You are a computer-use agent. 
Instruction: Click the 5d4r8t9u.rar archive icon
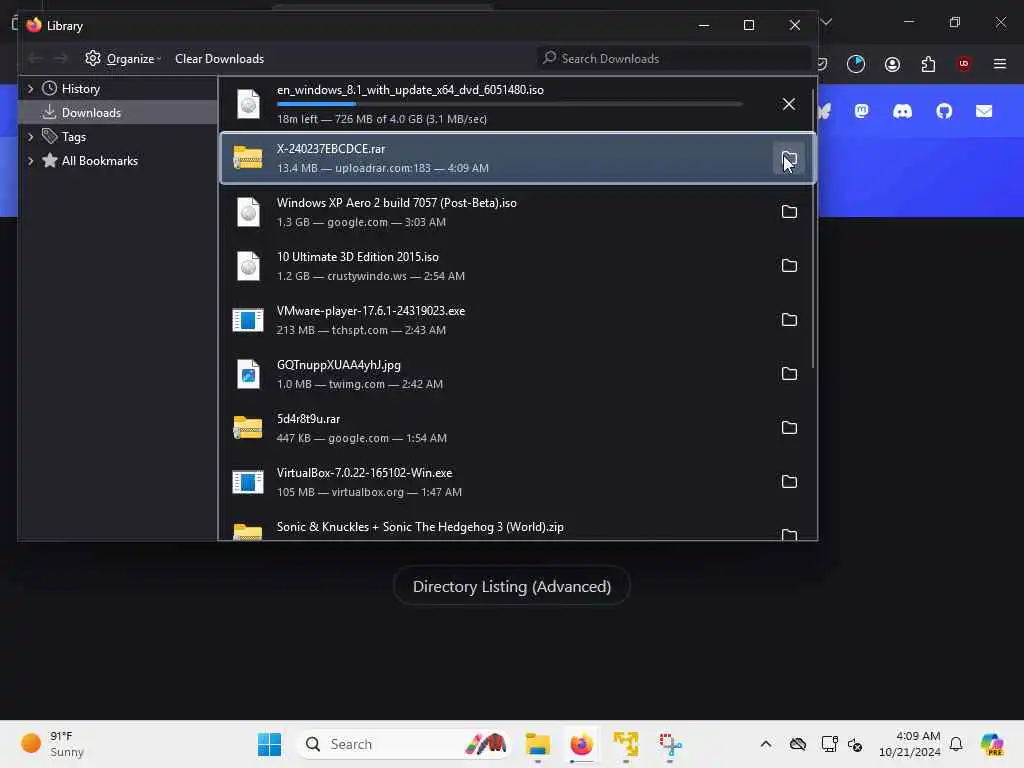coord(248,428)
